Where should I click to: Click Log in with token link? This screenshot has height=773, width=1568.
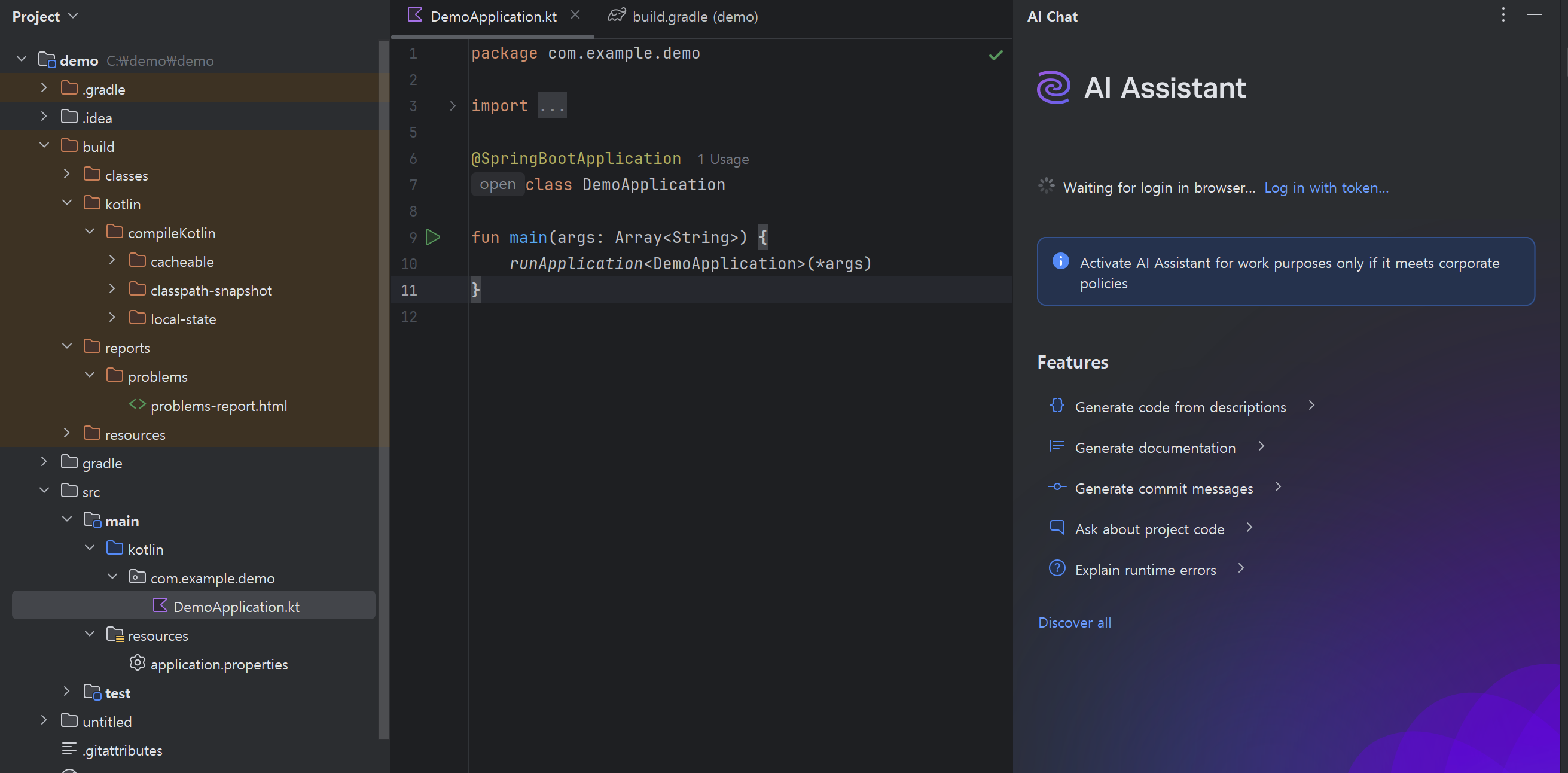click(x=1326, y=188)
